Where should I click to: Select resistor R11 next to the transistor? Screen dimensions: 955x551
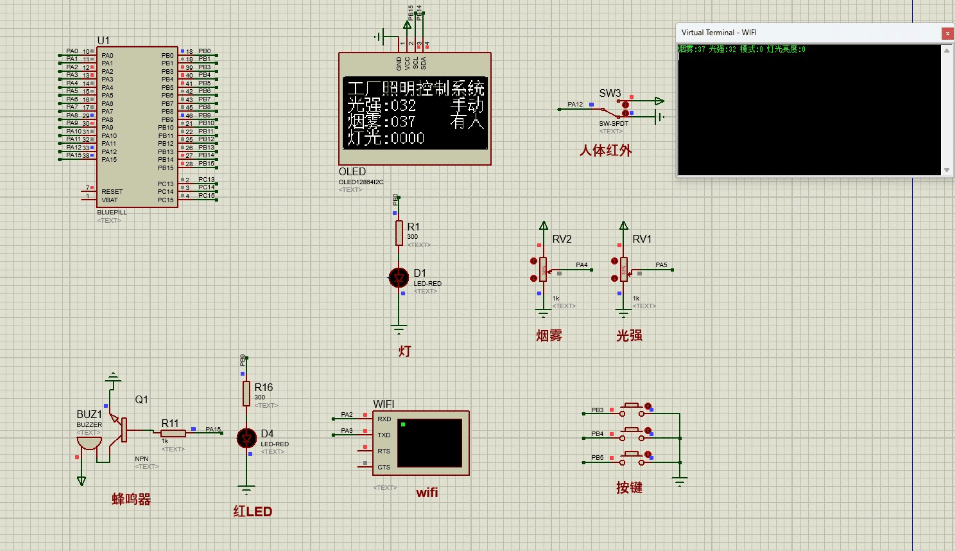(x=171, y=433)
